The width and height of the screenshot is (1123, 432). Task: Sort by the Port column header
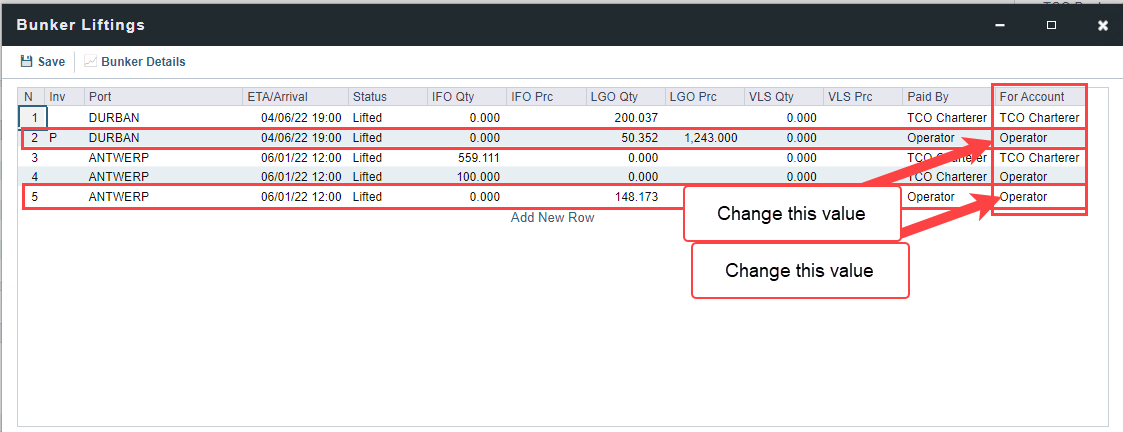tap(99, 97)
